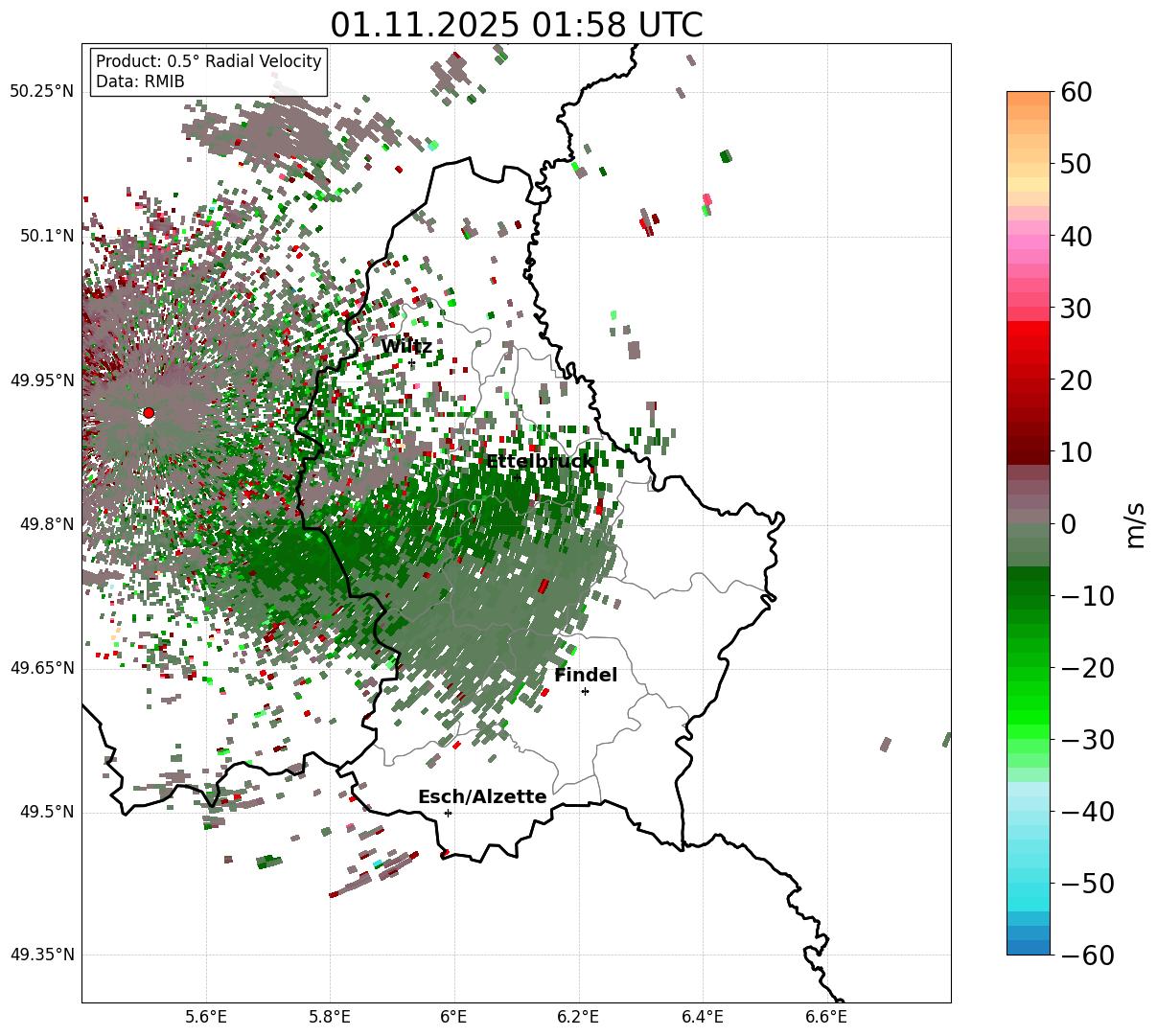Screen dimensions: 1157x1036
Task: Click the 49.5°N latitude label
Action: pos(46,812)
